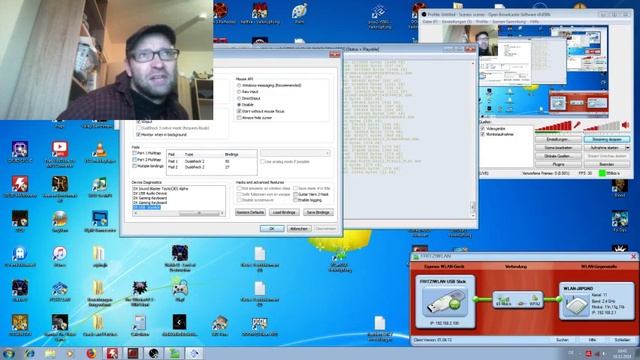Toggle Monitor when in background checkbox
This screenshot has width=640, height=360.
point(138,134)
